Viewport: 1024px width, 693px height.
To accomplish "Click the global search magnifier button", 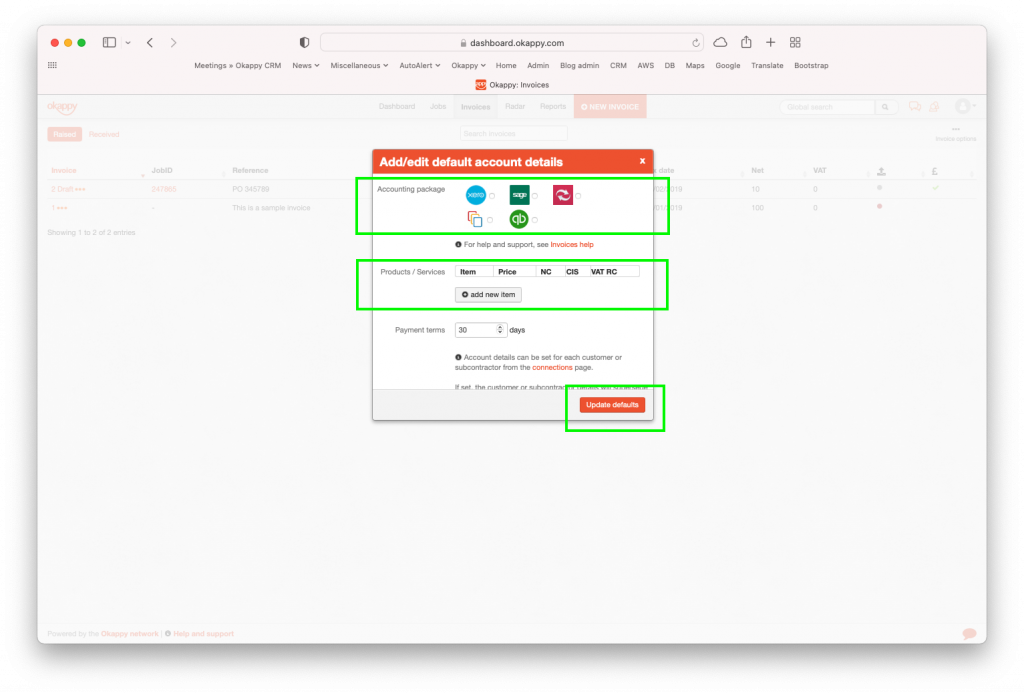I will (885, 107).
